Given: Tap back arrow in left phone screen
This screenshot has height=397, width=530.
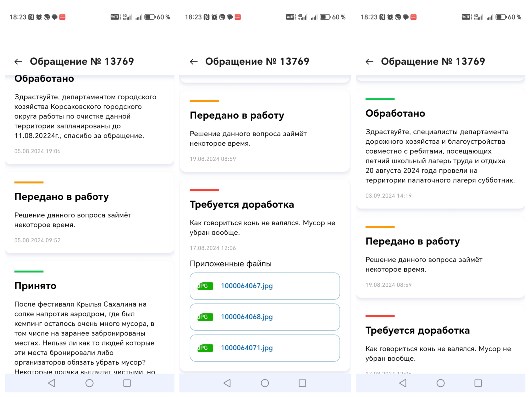Looking at the screenshot, I should (x=18, y=61).
